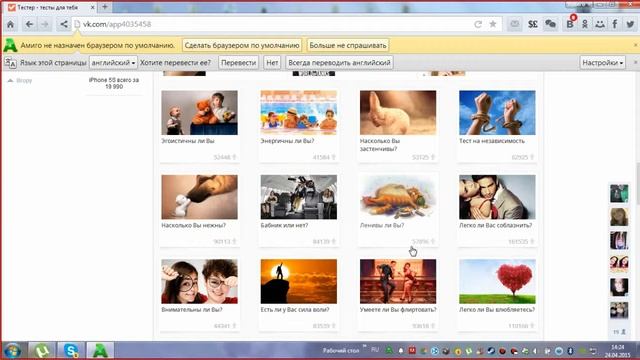Click the RU language indicator

coord(375,349)
